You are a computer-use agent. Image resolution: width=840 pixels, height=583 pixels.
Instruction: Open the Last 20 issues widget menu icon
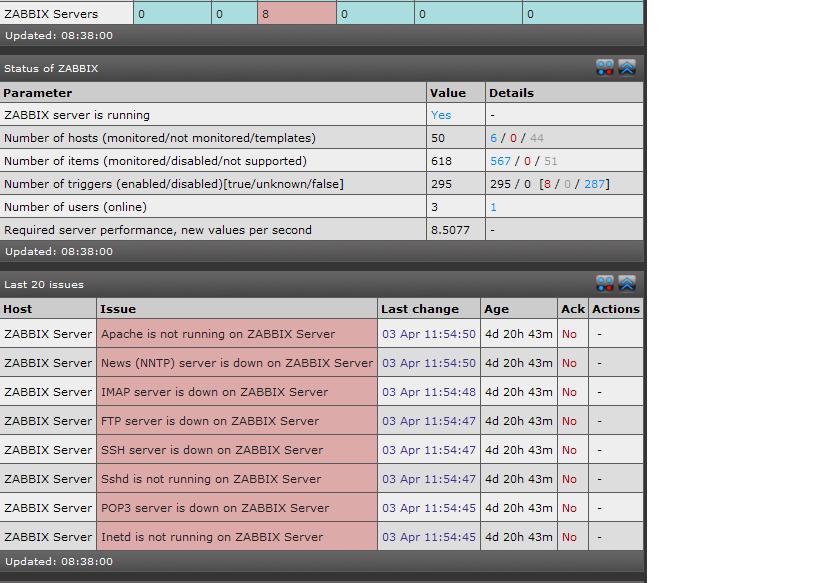pyautogui.click(x=605, y=283)
